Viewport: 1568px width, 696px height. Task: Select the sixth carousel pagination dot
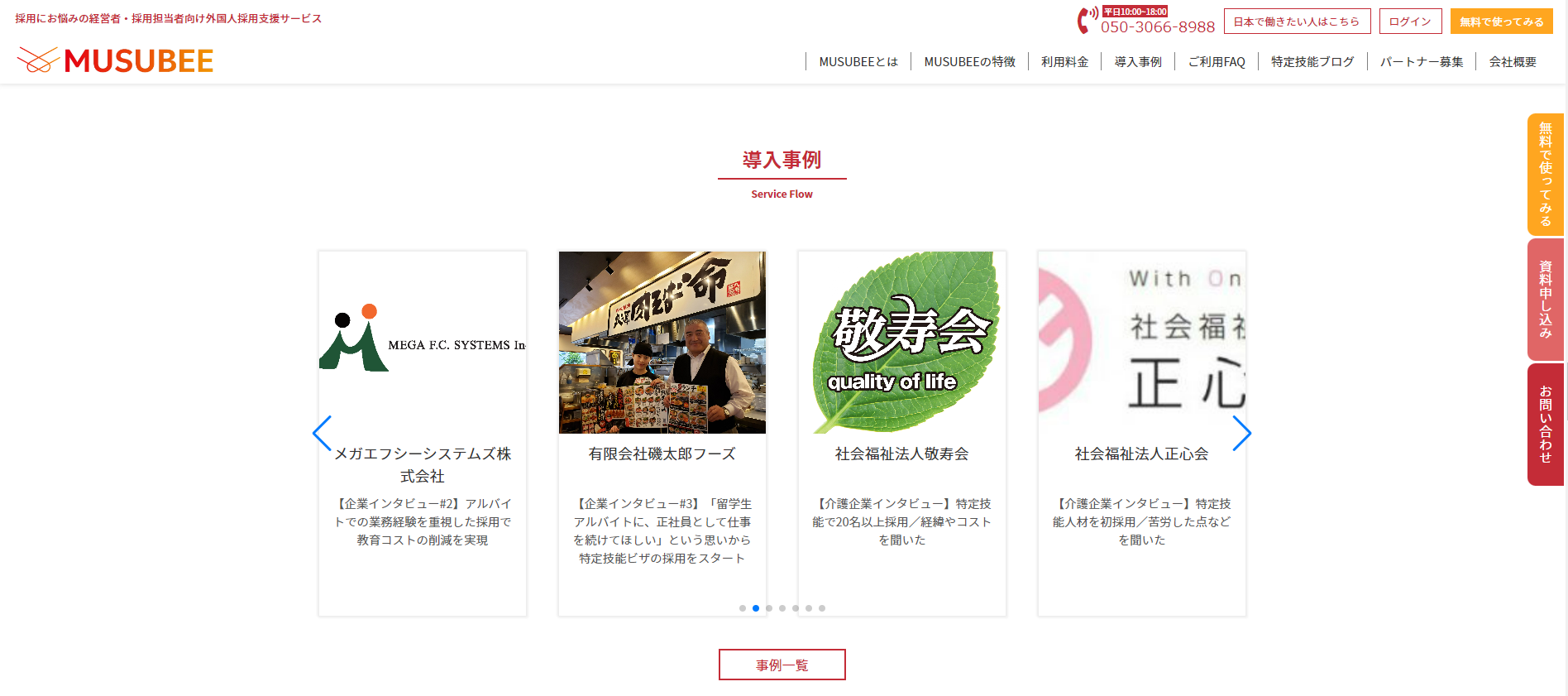click(x=809, y=608)
